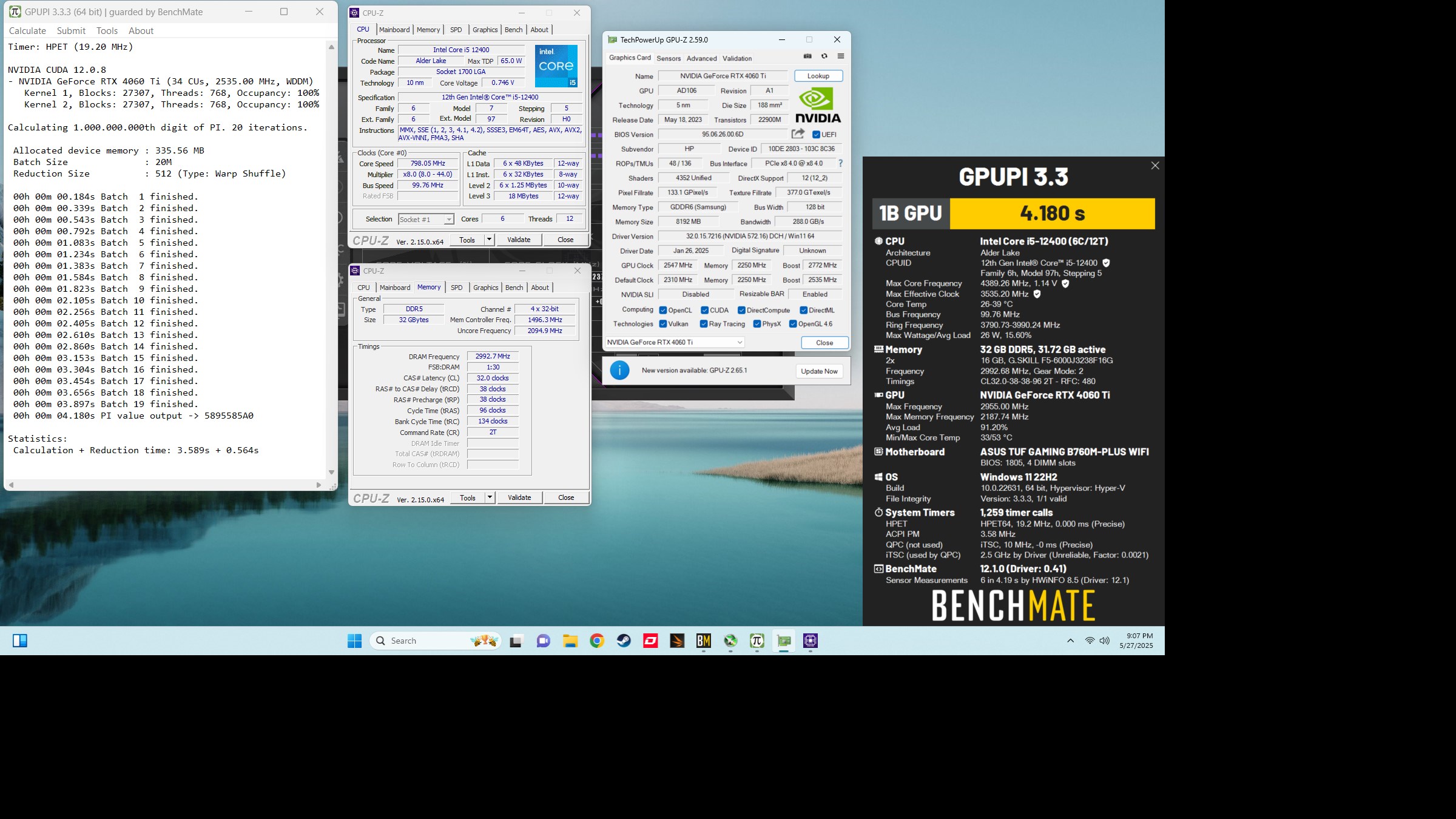Open the Wi-Fi network tray icon
1456x819 pixels.
[x=1090, y=641]
